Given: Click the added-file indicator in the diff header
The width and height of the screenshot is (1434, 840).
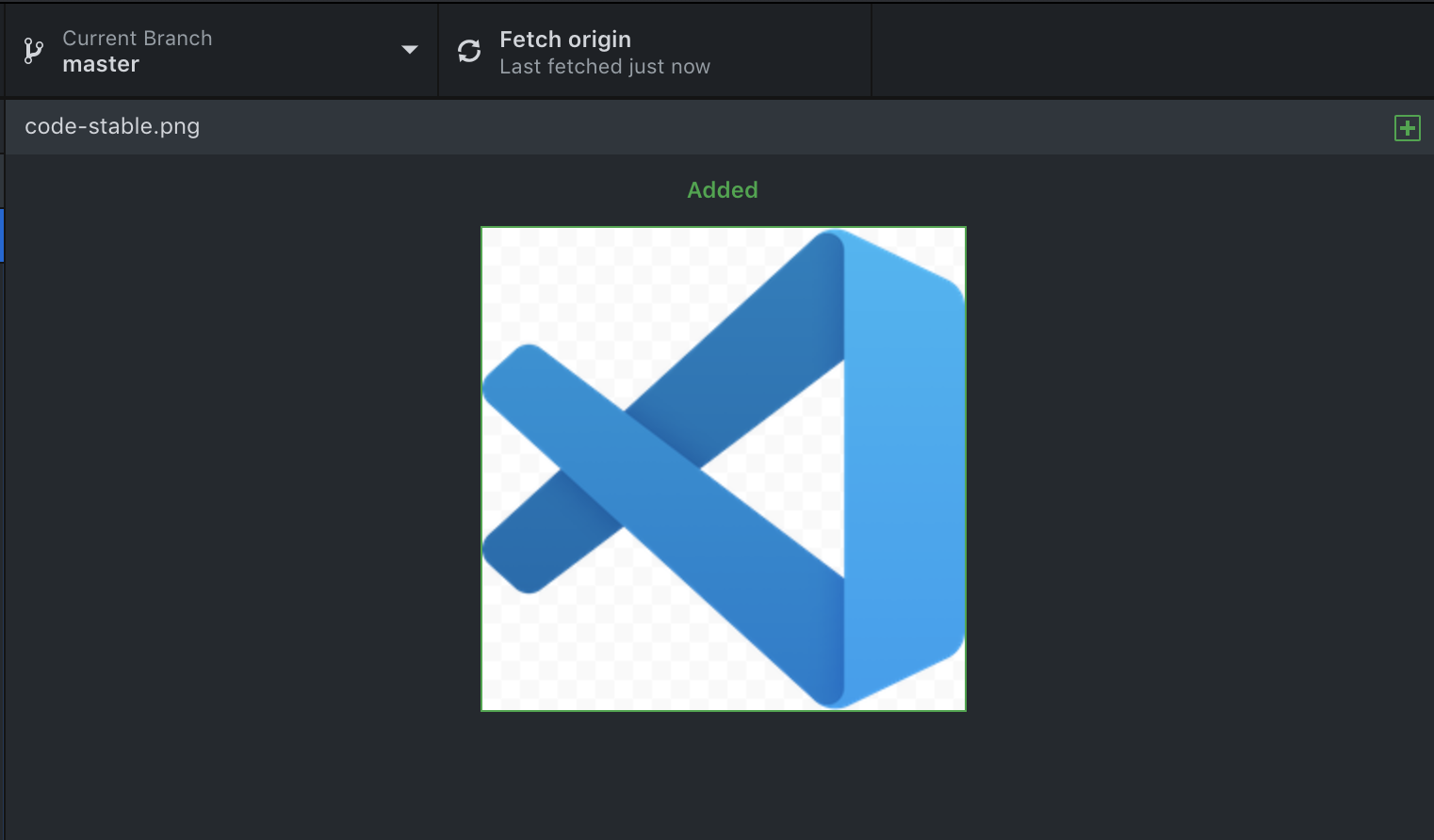Looking at the screenshot, I should tap(1407, 127).
